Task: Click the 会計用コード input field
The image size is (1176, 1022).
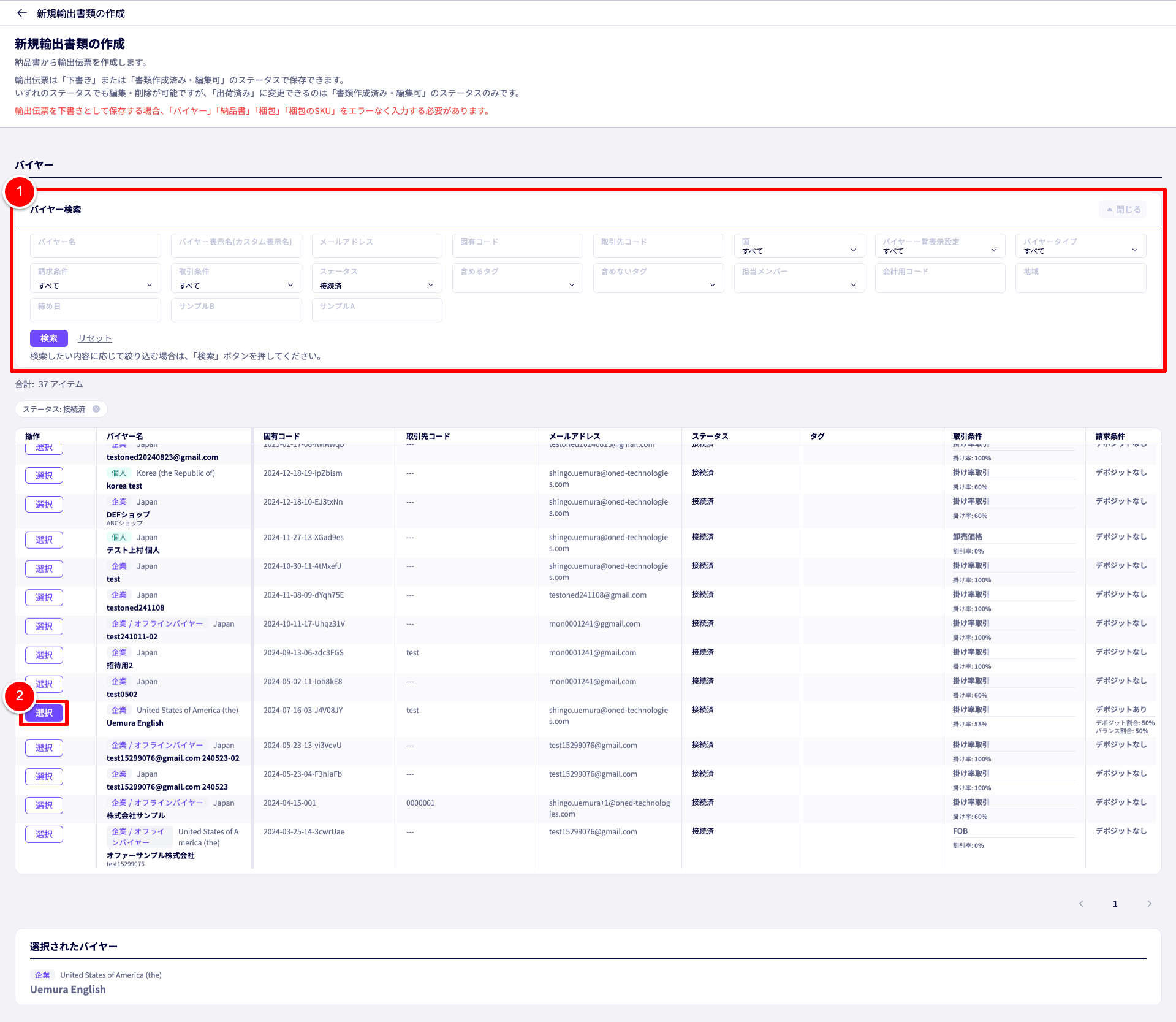Action: coord(939,279)
